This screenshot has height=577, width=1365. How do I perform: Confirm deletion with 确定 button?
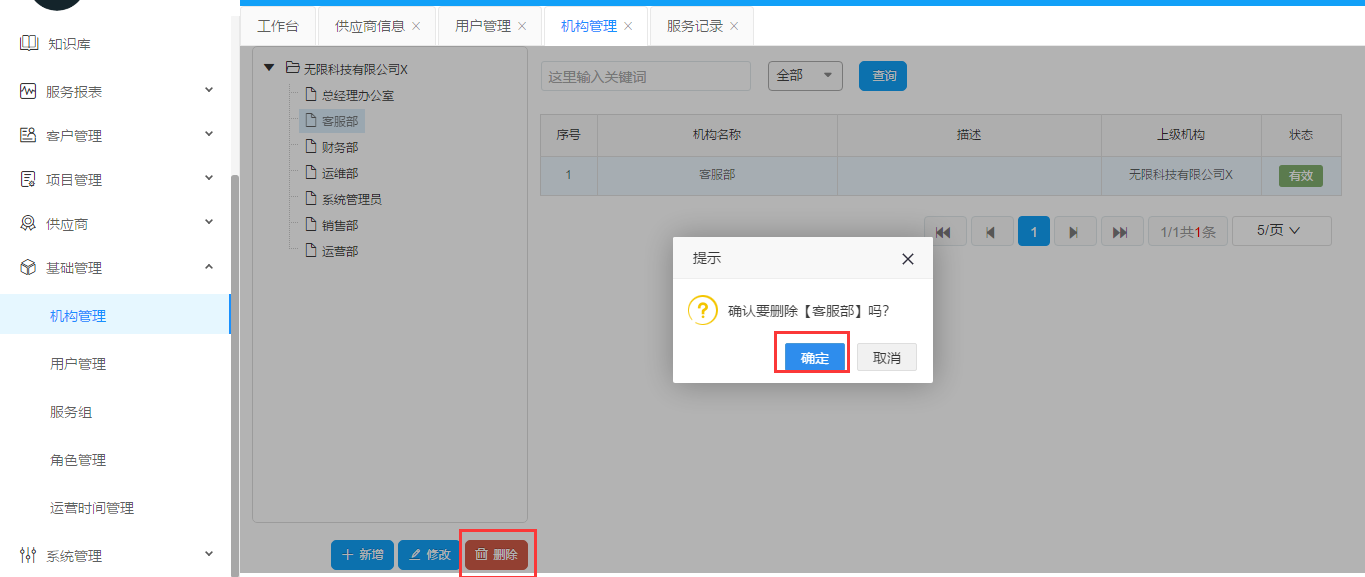(x=815, y=358)
